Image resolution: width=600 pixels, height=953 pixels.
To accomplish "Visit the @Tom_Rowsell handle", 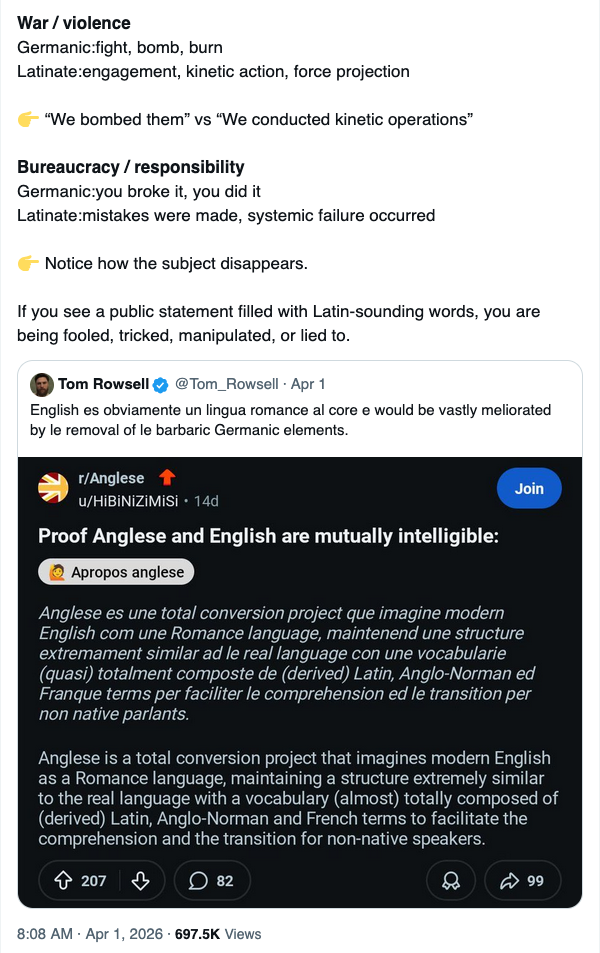I will click(225, 385).
